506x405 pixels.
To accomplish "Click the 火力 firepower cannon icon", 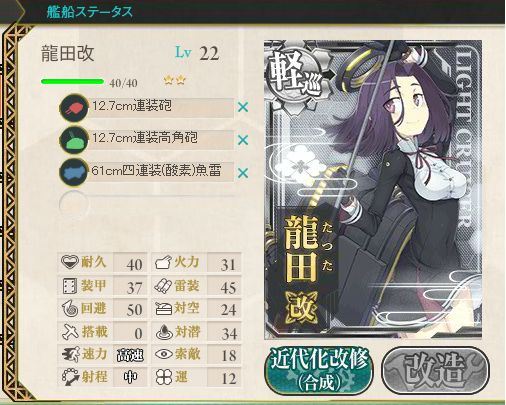I will click(x=164, y=263).
